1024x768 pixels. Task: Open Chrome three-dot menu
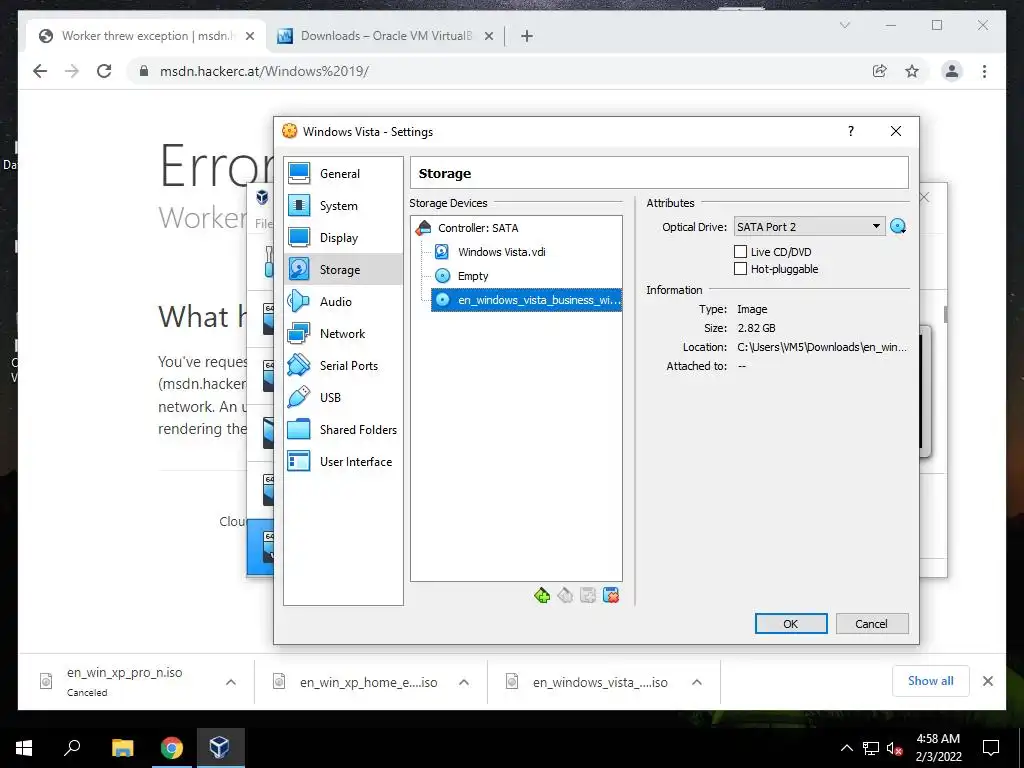[x=984, y=71]
